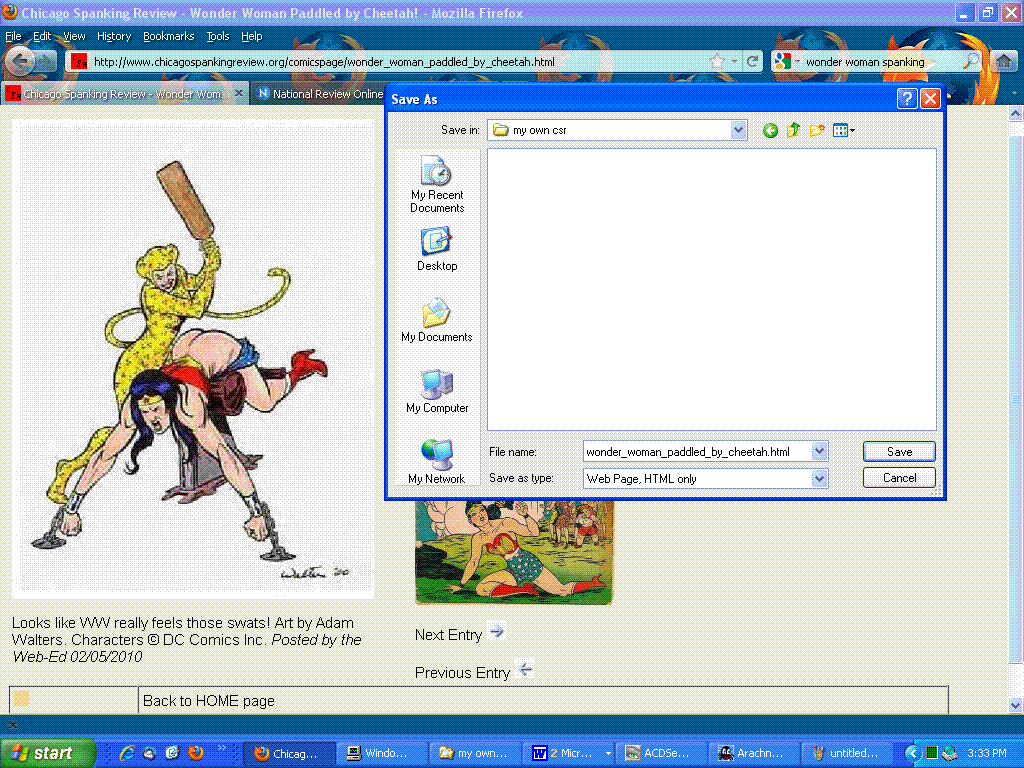The image size is (1024, 768).
Task: Click the page vertical scrollbar down arrow
Action: coord(1016,705)
